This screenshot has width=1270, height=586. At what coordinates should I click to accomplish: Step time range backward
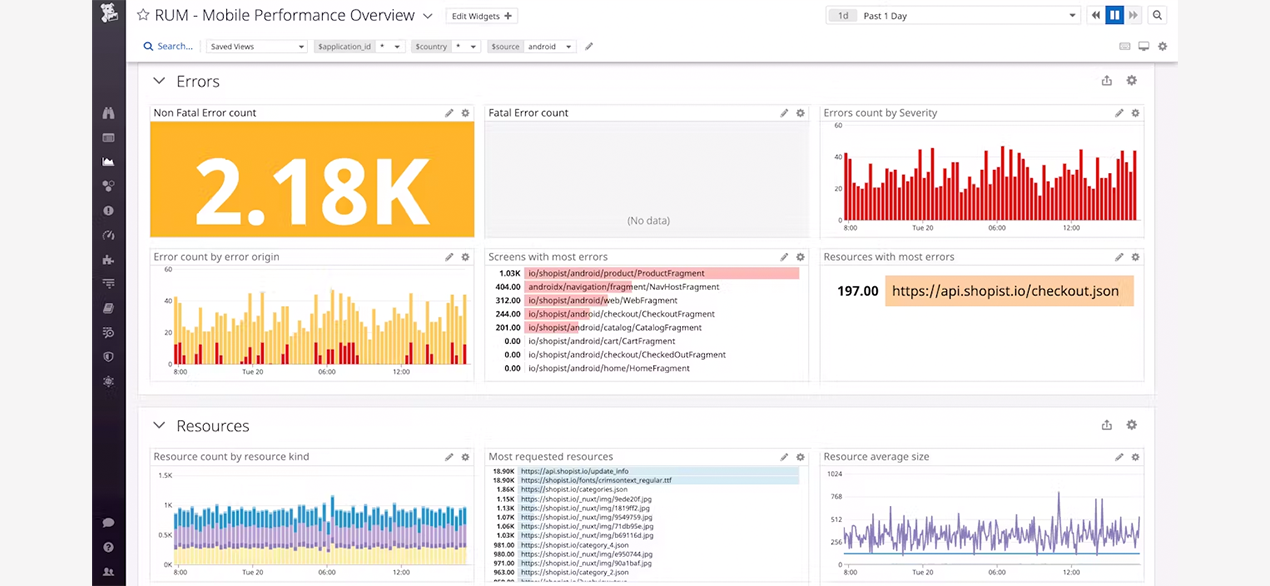(x=1096, y=16)
